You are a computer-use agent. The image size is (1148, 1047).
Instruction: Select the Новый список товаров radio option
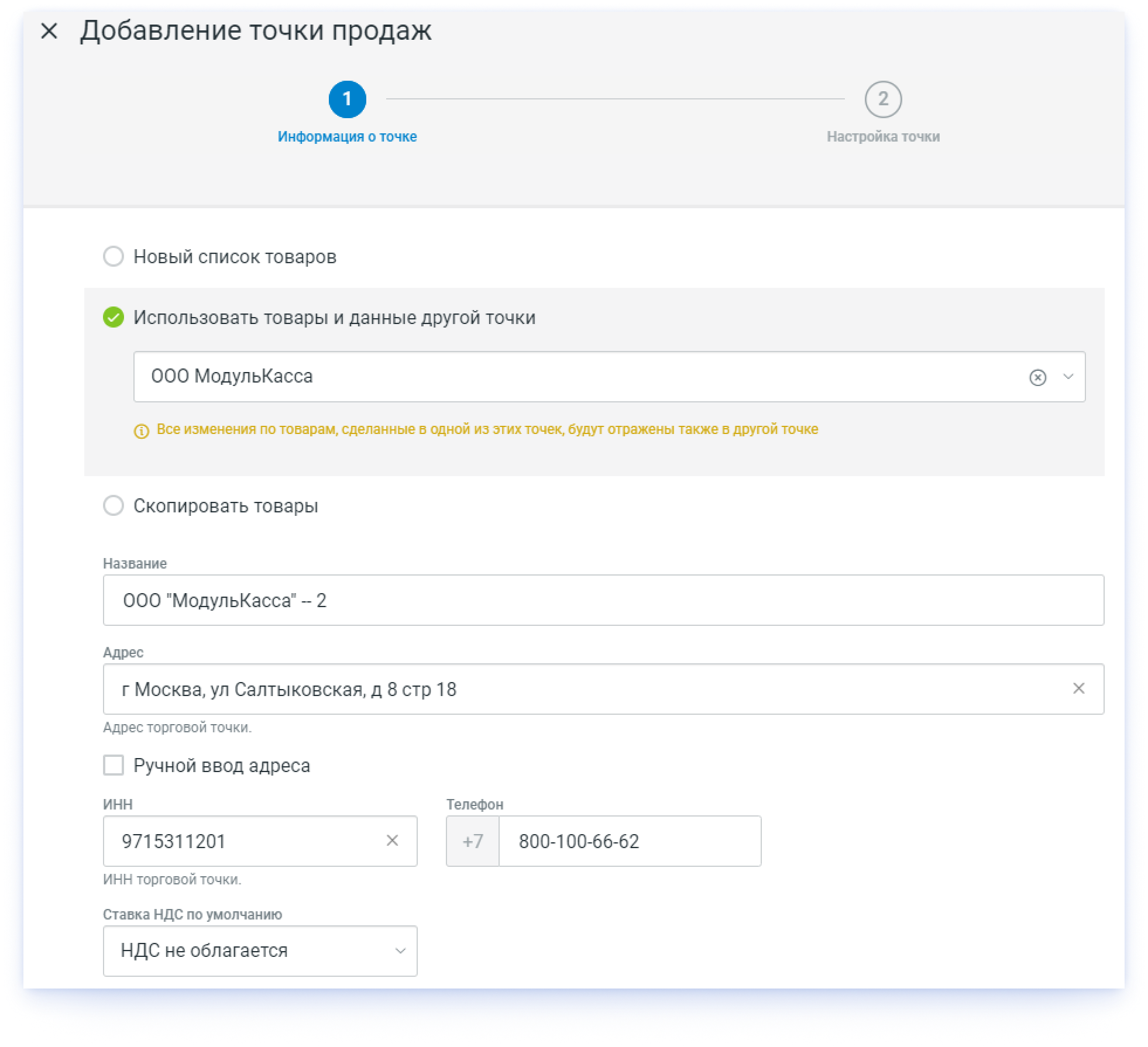click(x=114, y=256)
